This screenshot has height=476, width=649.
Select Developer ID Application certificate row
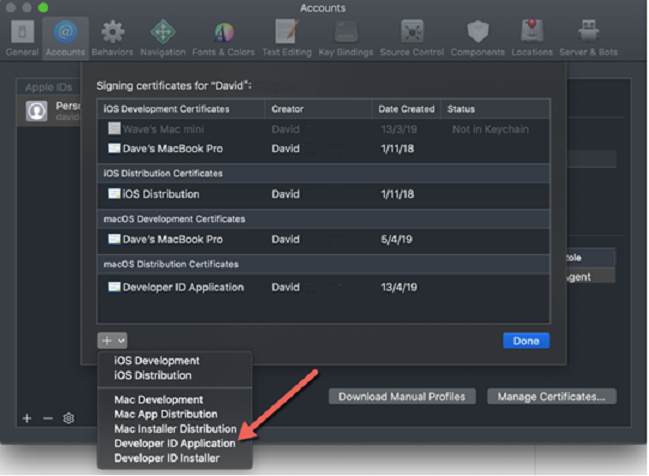click(x=324, y=287)
